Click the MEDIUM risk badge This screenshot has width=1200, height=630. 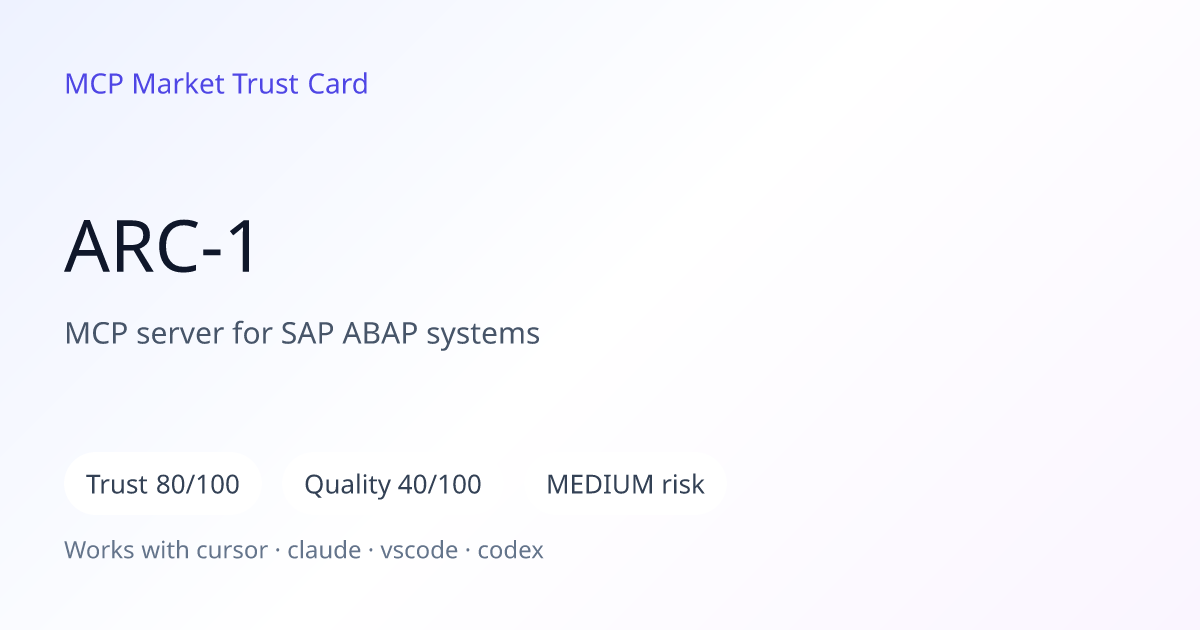point(625,485)
